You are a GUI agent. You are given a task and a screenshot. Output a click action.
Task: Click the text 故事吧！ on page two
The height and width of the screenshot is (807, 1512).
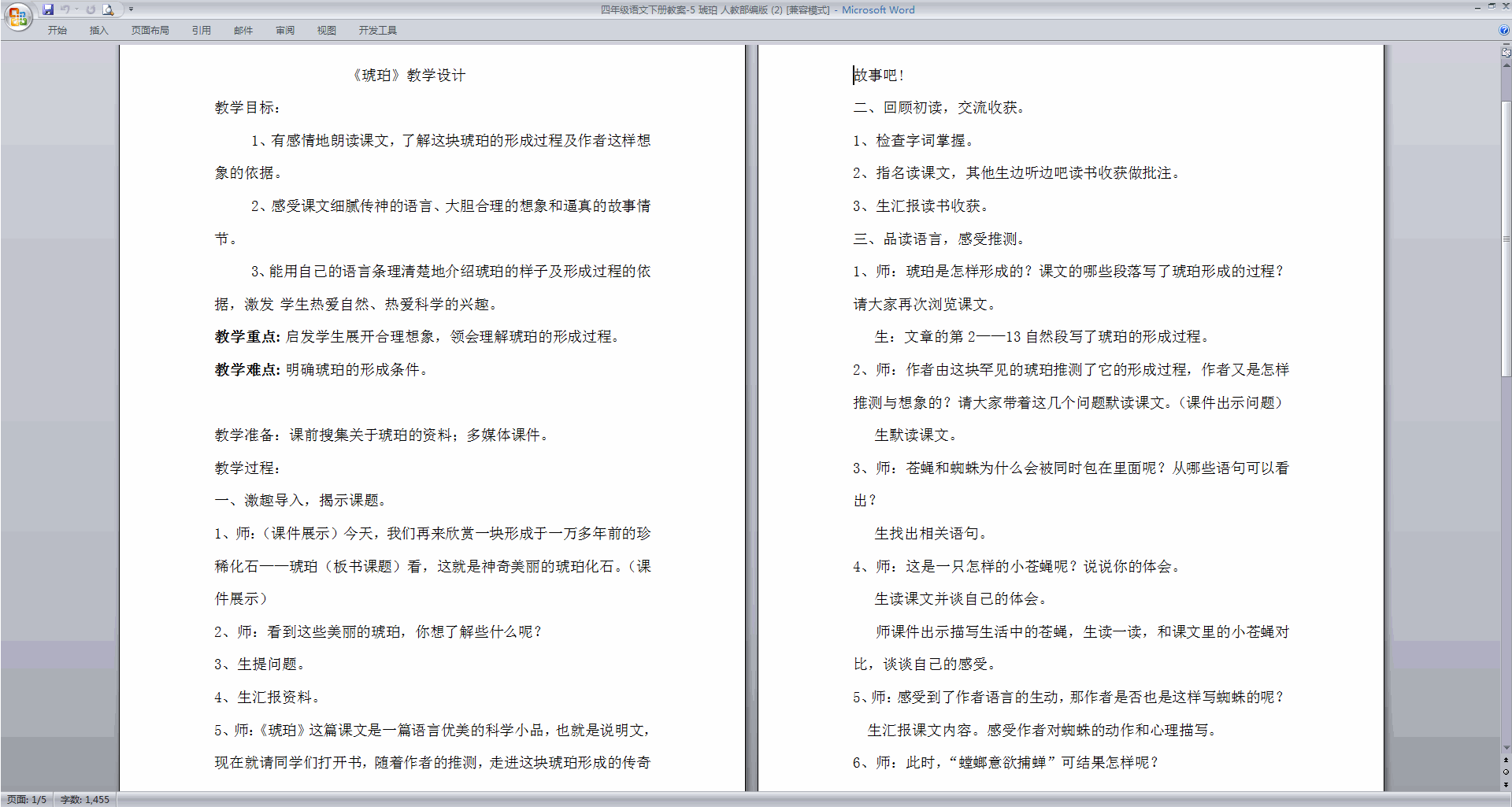pos(880,76)
